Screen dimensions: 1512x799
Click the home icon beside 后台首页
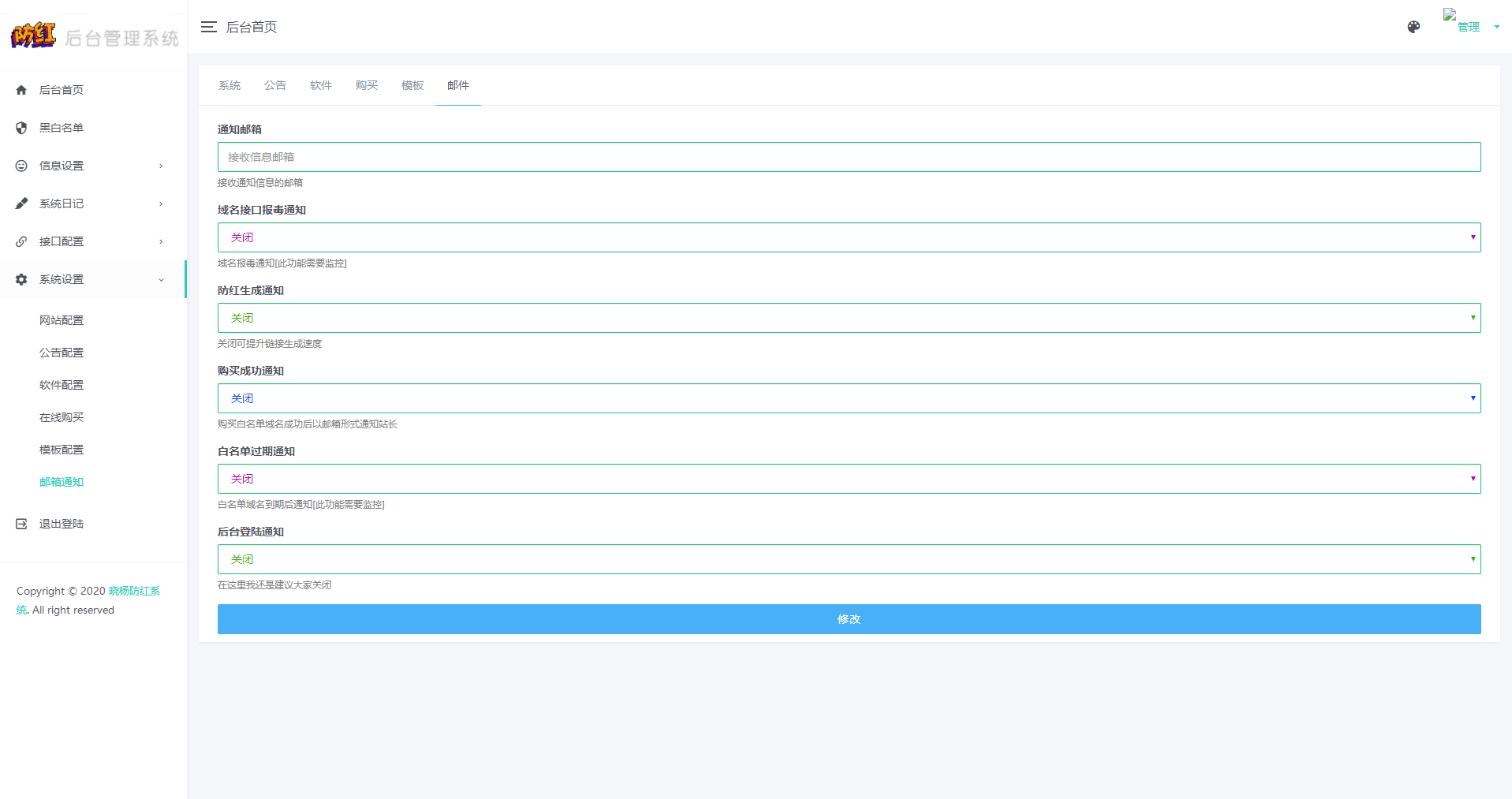(21, 90)
